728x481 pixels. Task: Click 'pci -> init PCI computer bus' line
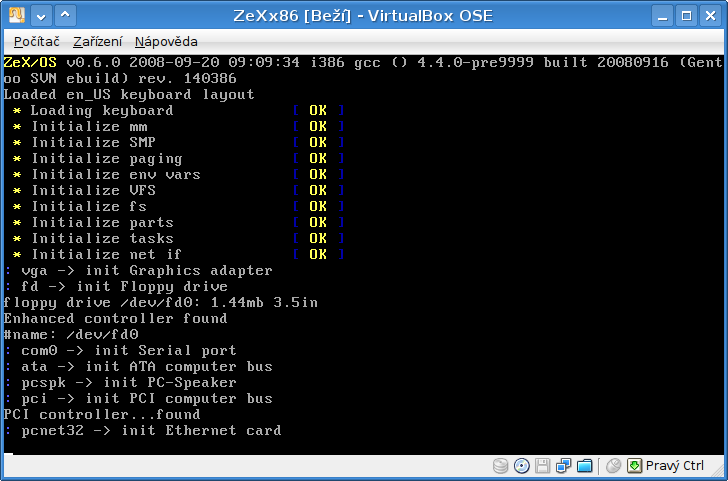pos(138,399)
